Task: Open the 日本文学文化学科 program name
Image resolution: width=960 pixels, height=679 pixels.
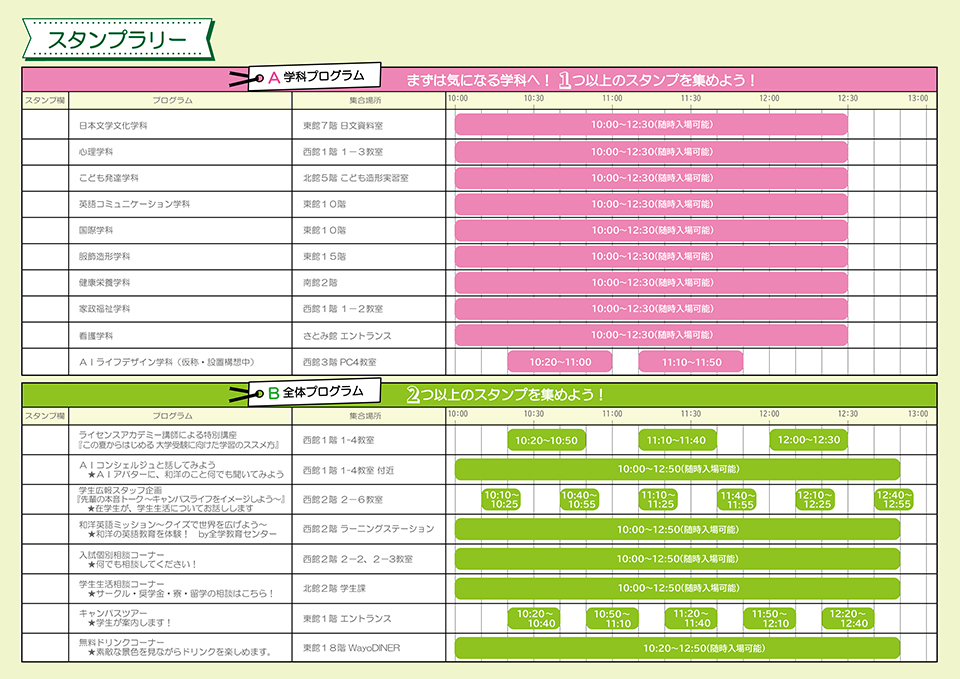Action: 113,126
